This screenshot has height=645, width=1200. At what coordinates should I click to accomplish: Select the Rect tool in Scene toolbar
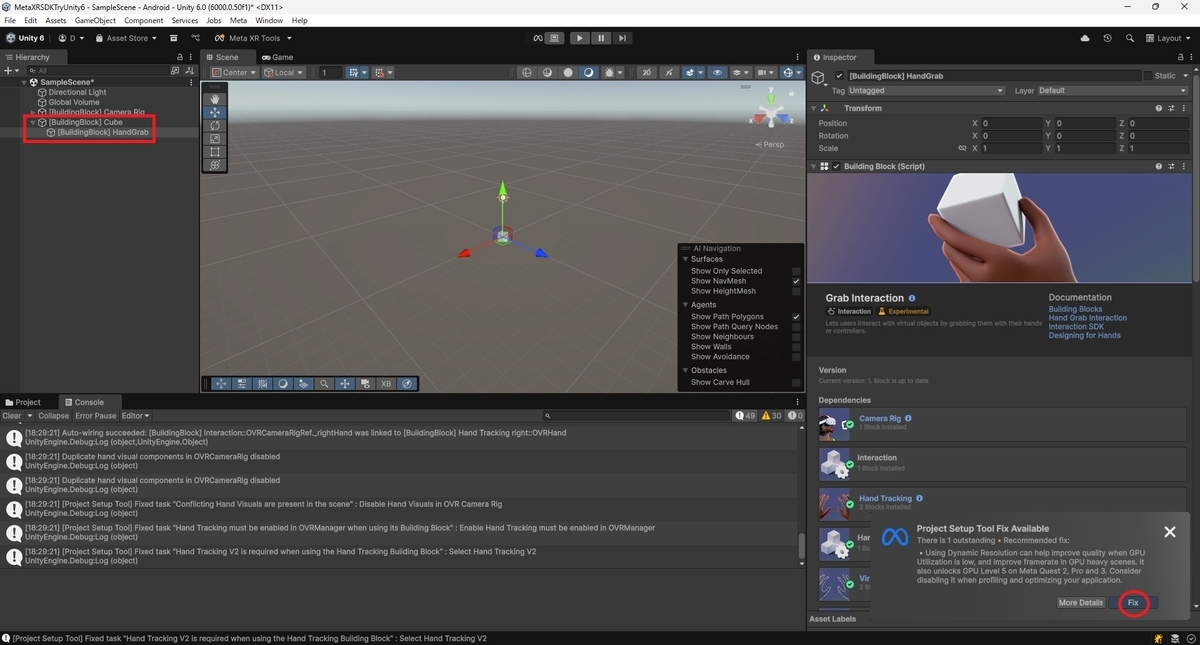tap(215, 152)
